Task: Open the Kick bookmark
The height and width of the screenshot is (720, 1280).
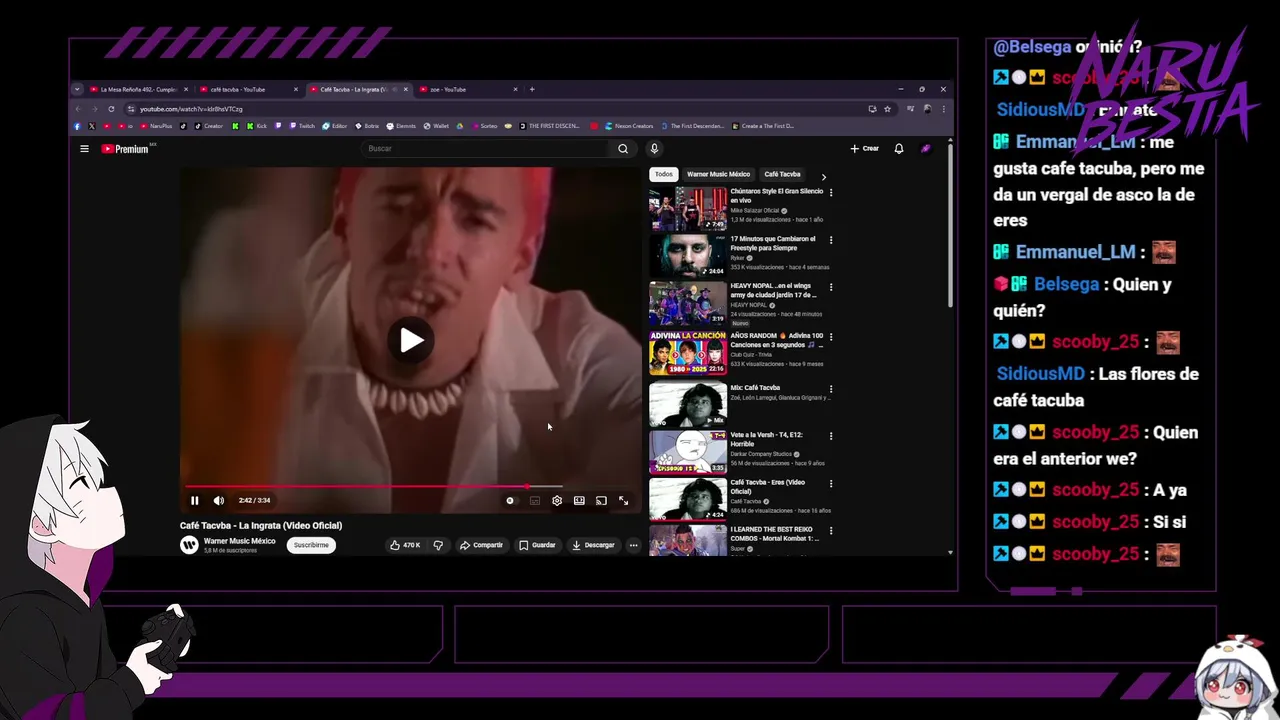Action: 256,126
